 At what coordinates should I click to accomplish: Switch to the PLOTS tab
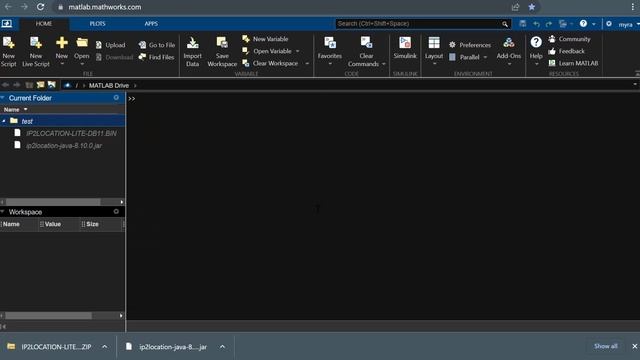click(x=98, y=24)
